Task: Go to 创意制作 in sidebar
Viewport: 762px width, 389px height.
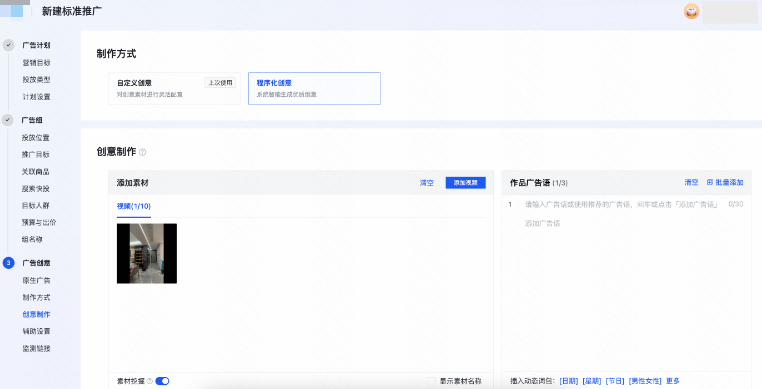Action: pyautogui.click(x=36, y=315)
